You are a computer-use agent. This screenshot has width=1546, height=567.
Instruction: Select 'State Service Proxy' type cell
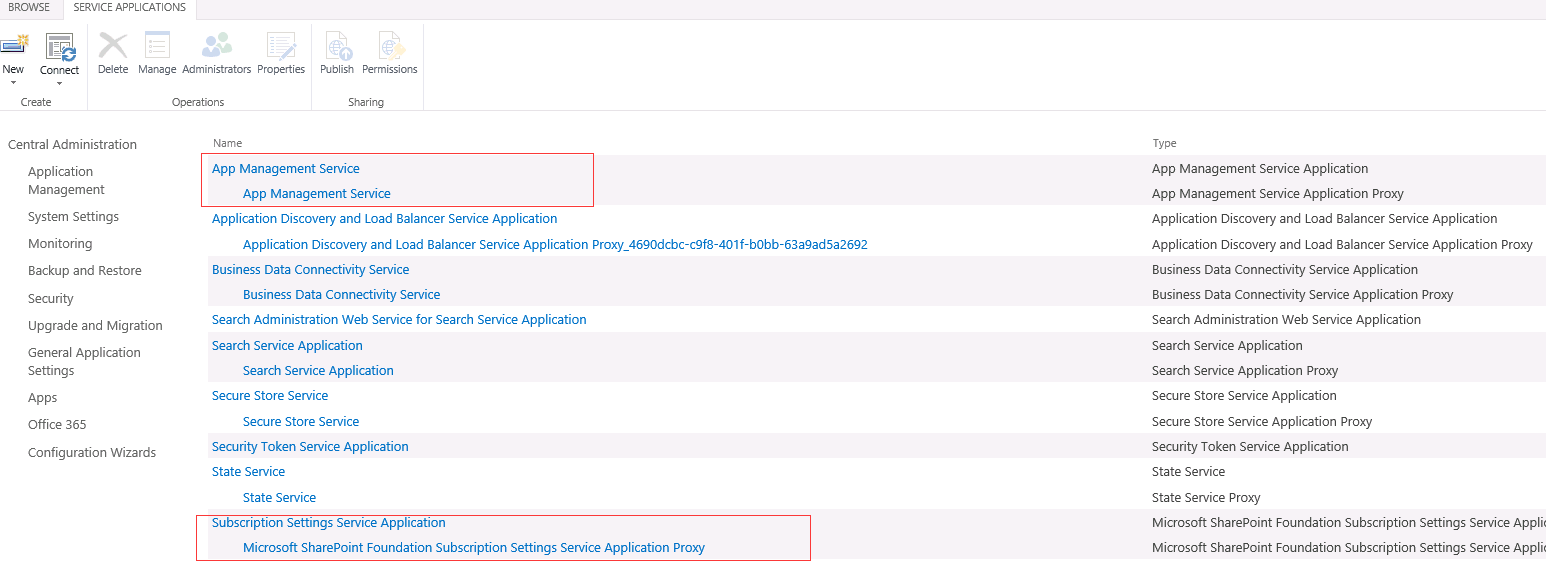point(1206,497)
